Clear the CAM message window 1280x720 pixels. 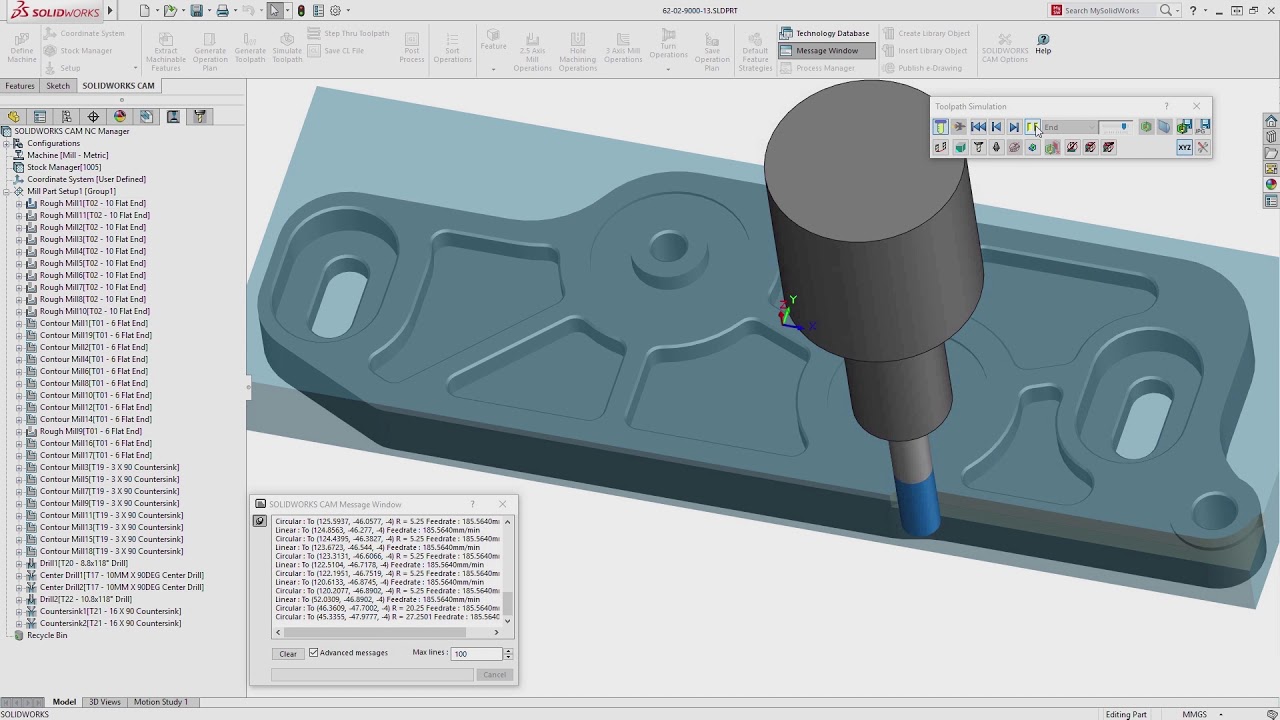[x=288, y=653]
